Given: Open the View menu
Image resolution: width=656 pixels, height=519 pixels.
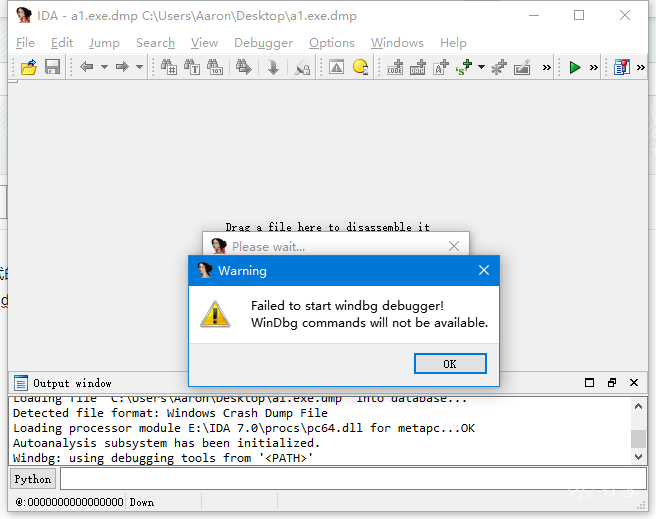Looking at the screenshot, I should (204, 43).
